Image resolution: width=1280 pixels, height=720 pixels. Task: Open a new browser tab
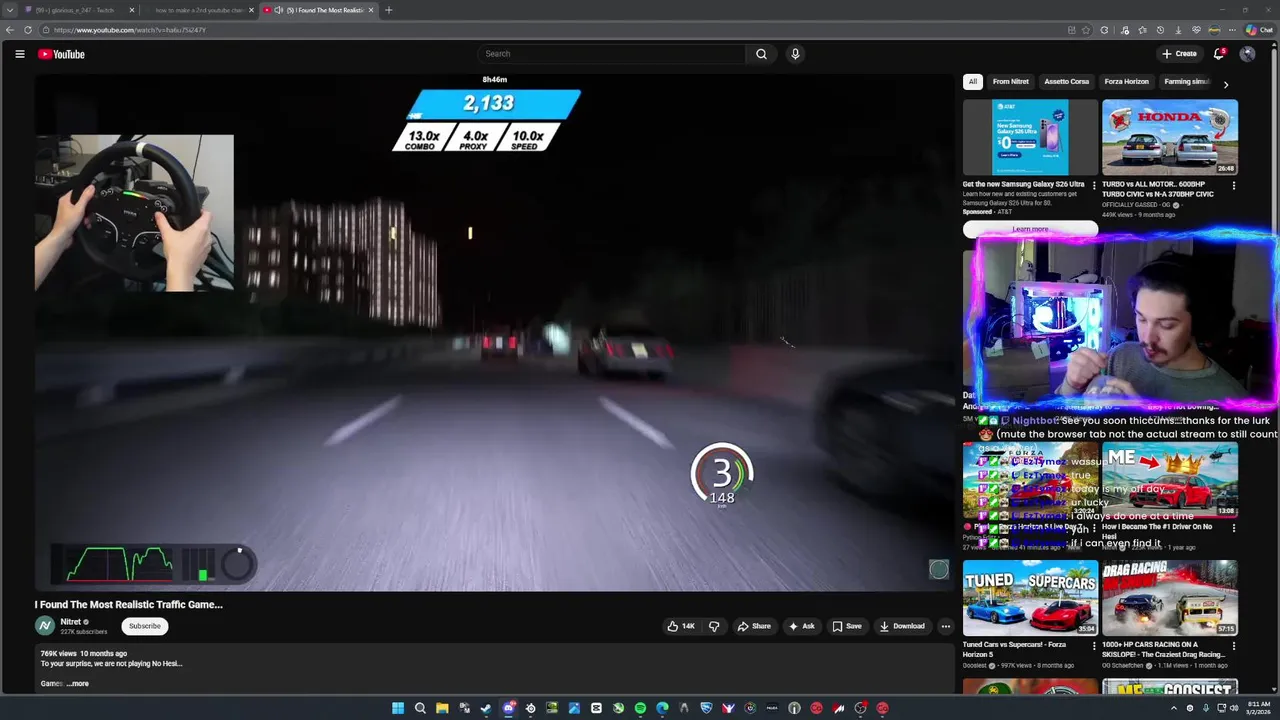point(388,10)
